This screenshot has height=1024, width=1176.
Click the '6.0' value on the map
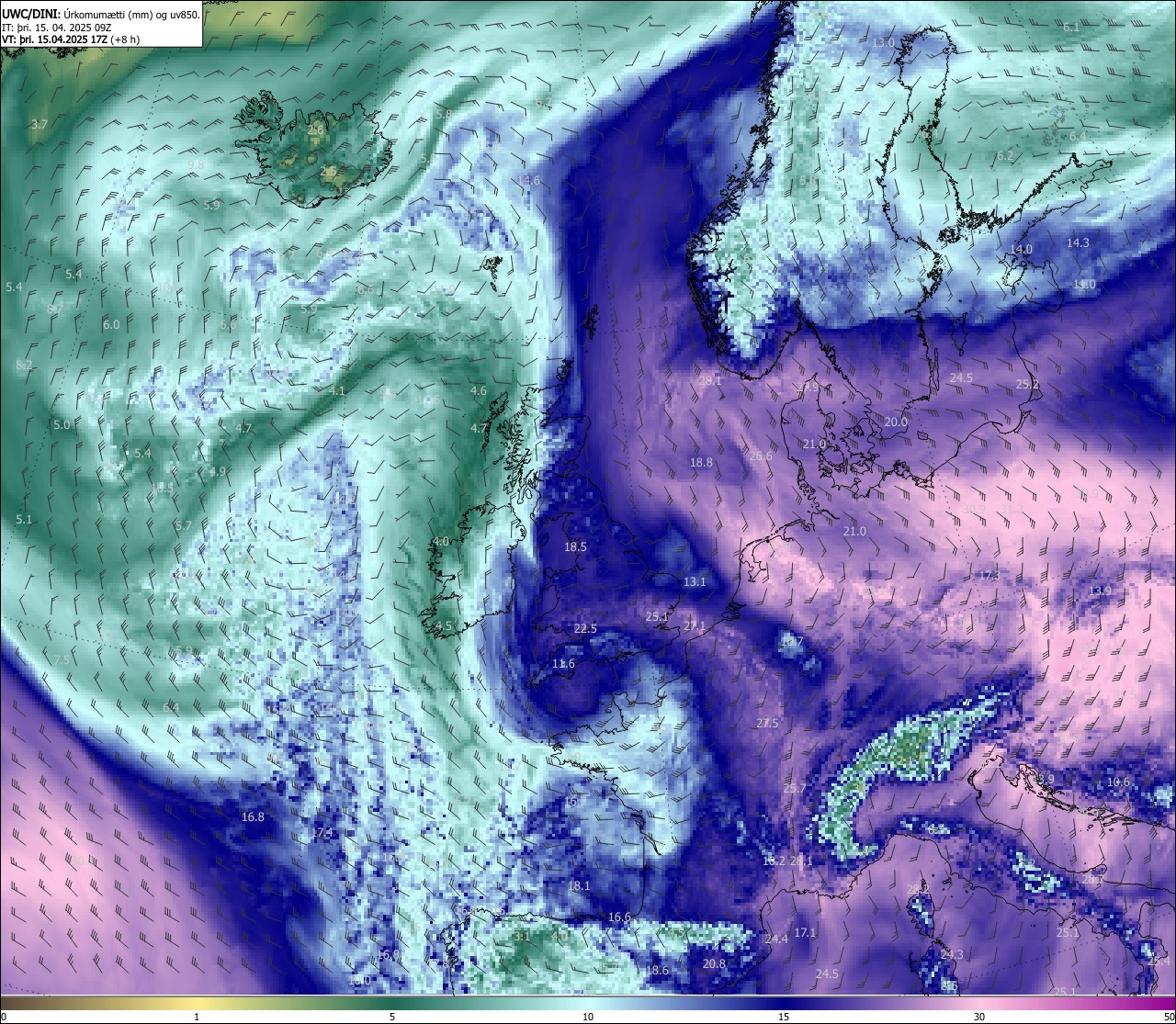click(111, 325)
